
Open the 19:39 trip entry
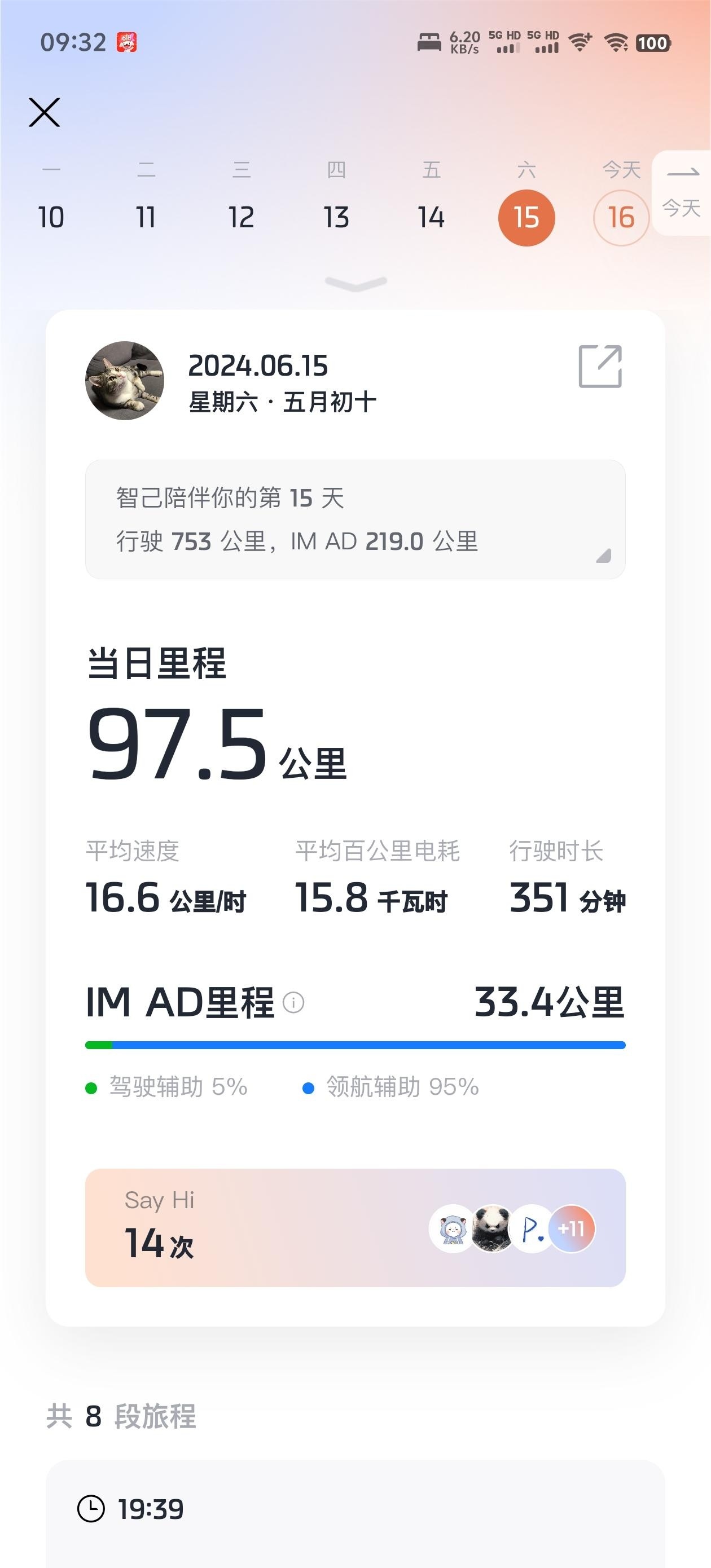click(x=355, y=1514)
